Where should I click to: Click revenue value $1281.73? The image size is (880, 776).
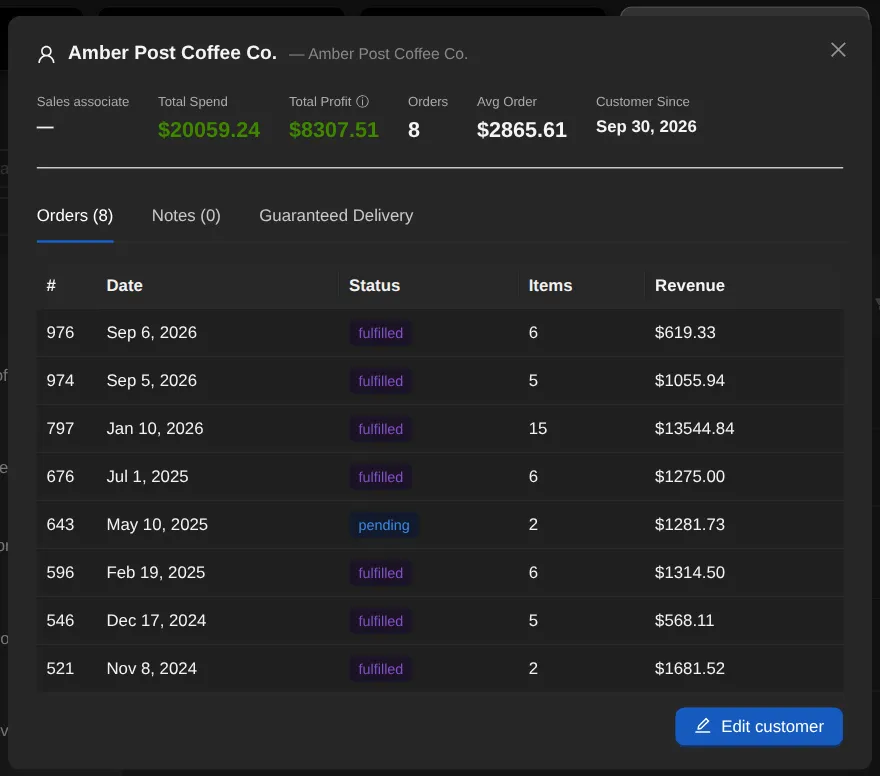point(690,525)
